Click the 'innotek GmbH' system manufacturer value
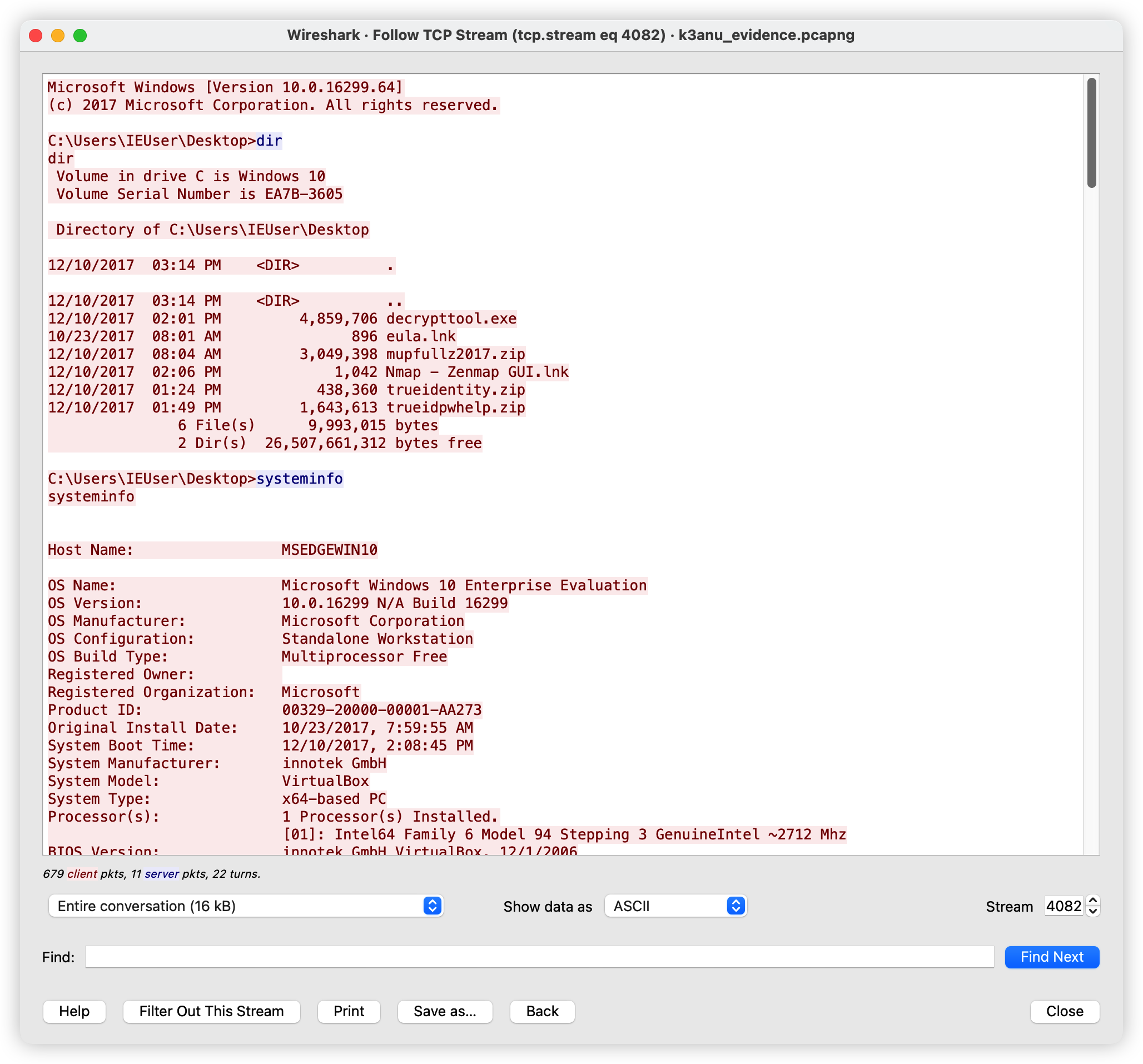Viewport: 1143px width, 1064px height. [x=334, y=763]
